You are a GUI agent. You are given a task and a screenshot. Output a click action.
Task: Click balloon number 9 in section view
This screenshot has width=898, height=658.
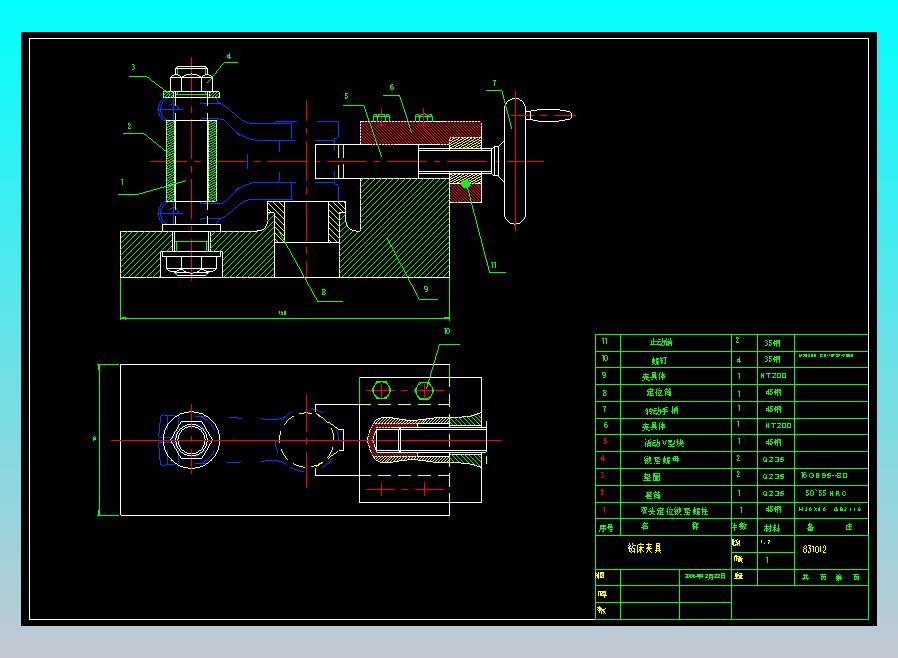pyautogui.click(x=425, y=290)
